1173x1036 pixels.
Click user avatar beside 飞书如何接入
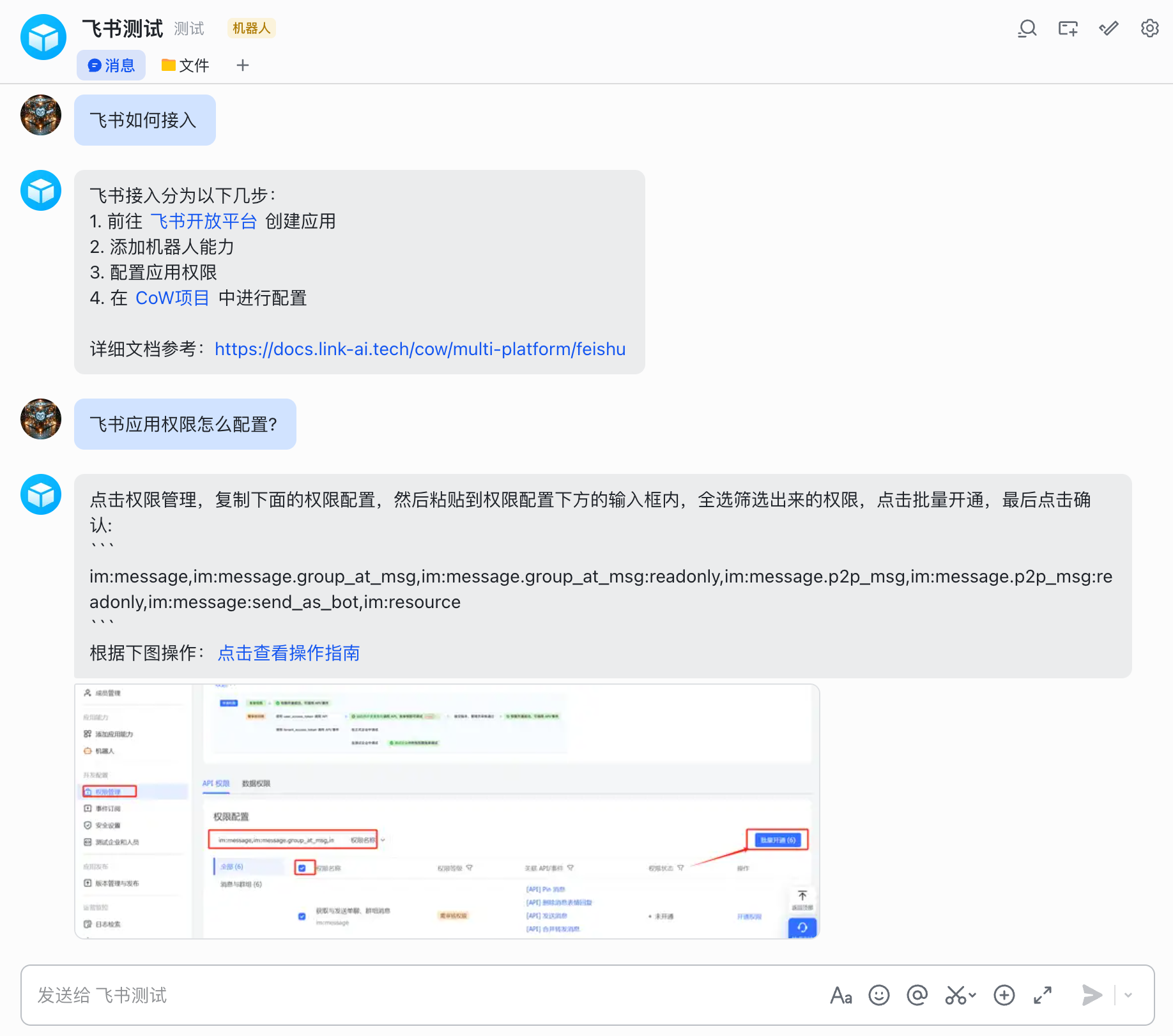41,115
